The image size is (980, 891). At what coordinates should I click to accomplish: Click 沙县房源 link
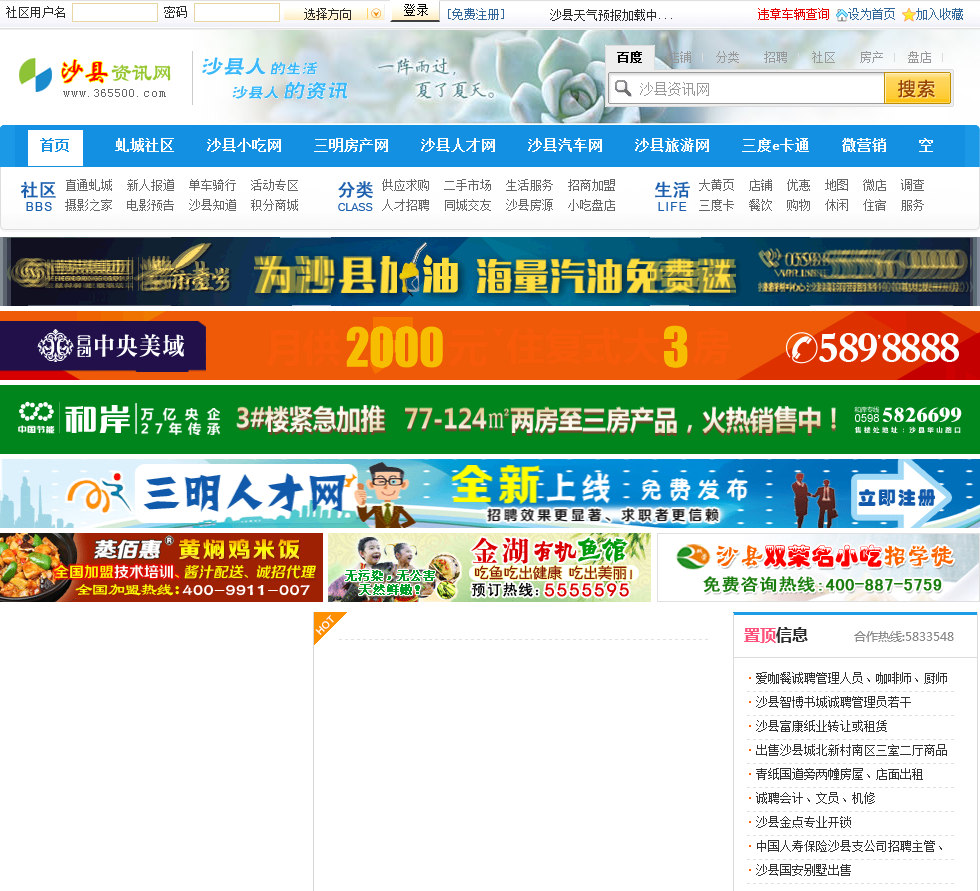[529, 206]
